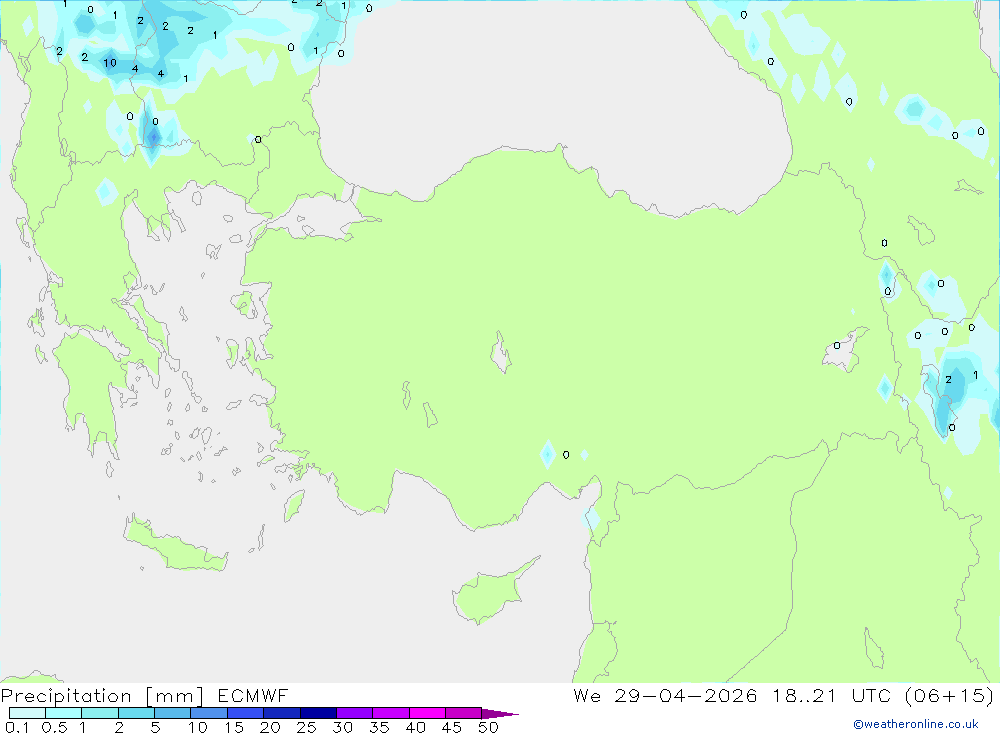Image resolution: width=1000 pixels, height=733 pixels.
Task: Click the "0.5" legend label
Action: (54, 727)
